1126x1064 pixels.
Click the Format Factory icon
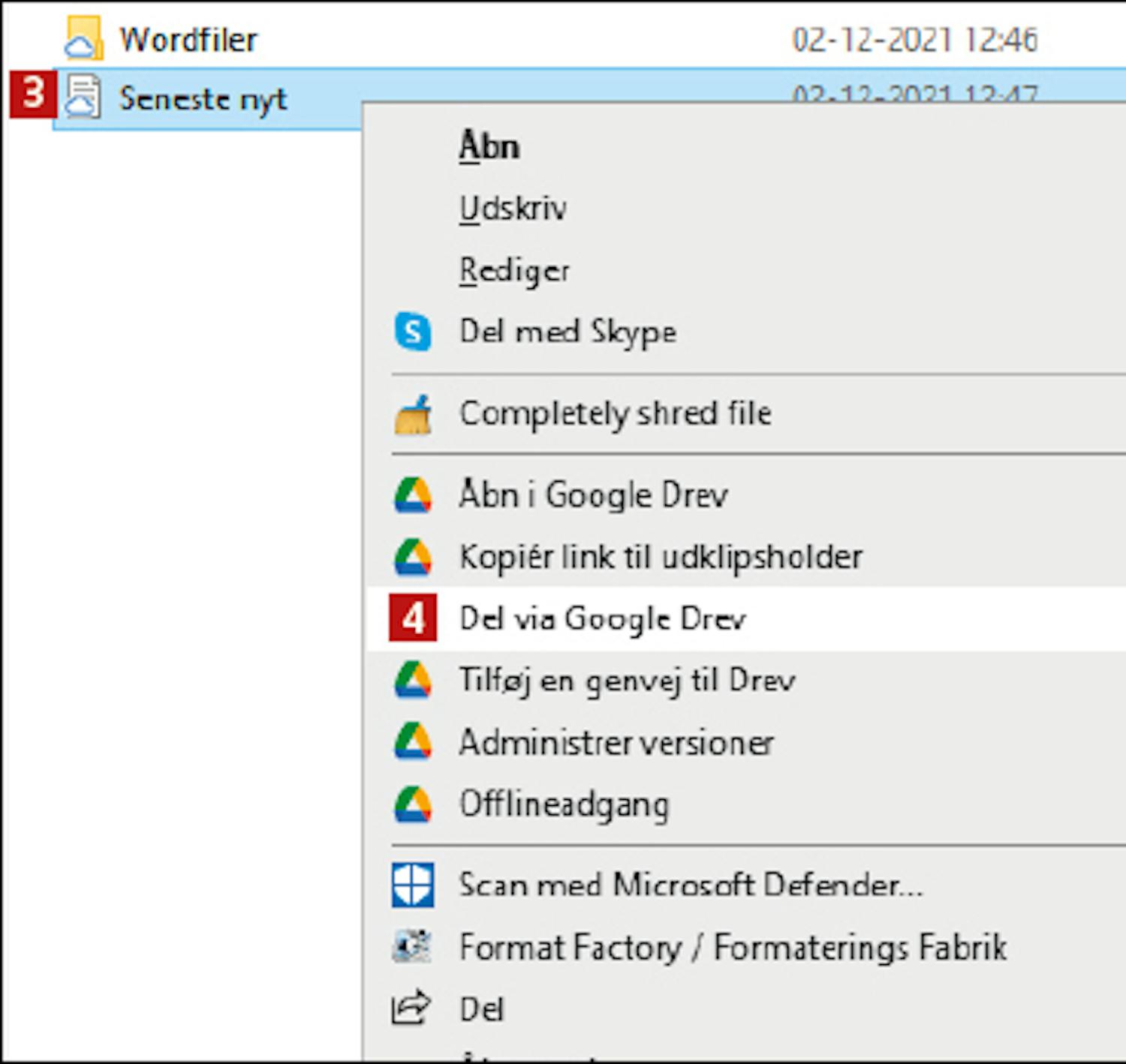(412, 947)
